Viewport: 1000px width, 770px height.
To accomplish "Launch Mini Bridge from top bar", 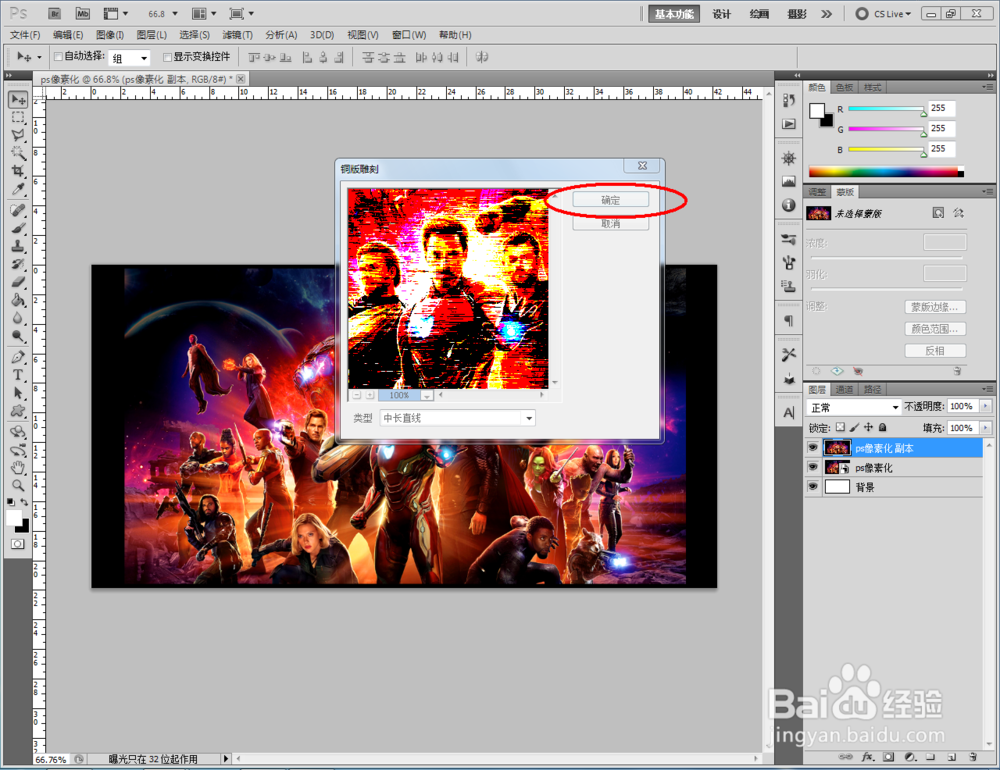I will 82,13.
